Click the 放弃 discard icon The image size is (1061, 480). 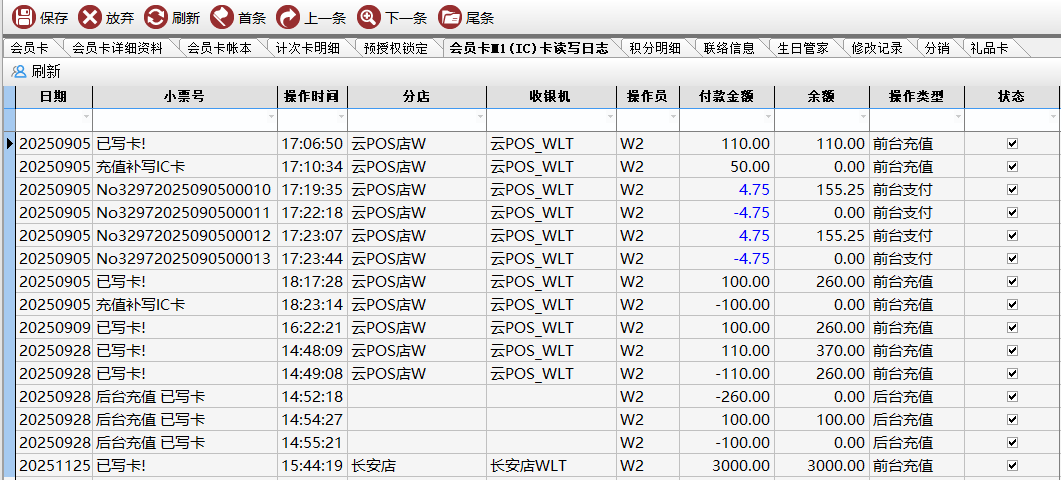pos(89,17)
